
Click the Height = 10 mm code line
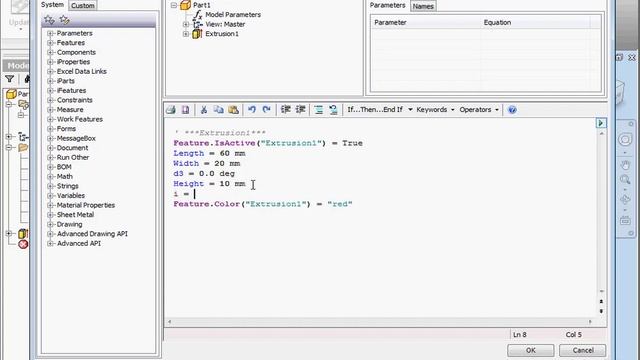tap(209, 184)
